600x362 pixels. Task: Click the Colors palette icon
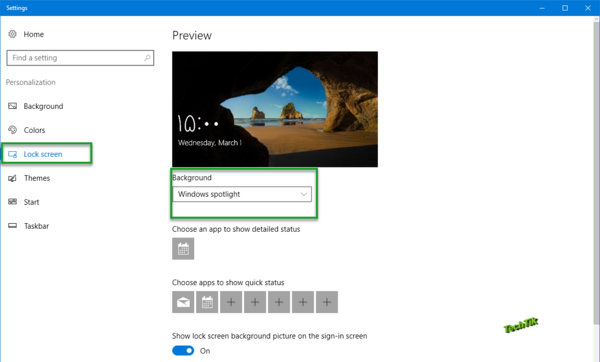[12, 130]
